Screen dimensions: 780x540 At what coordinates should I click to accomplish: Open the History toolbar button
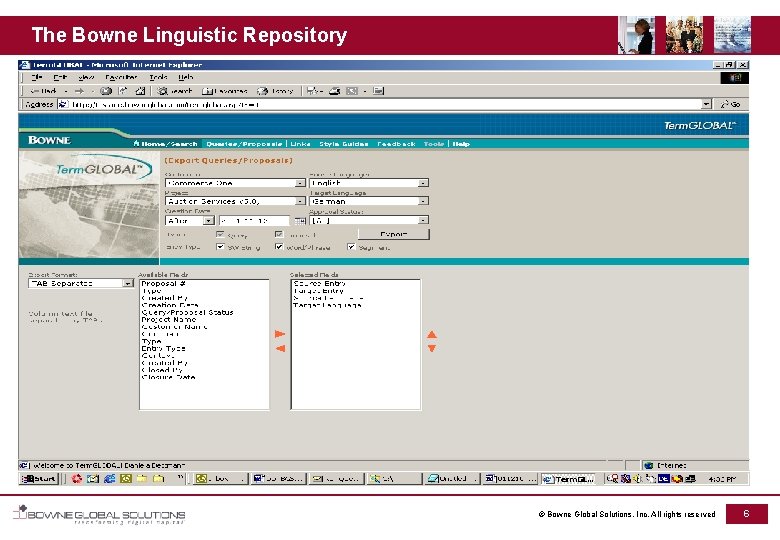tap(275, 91)
